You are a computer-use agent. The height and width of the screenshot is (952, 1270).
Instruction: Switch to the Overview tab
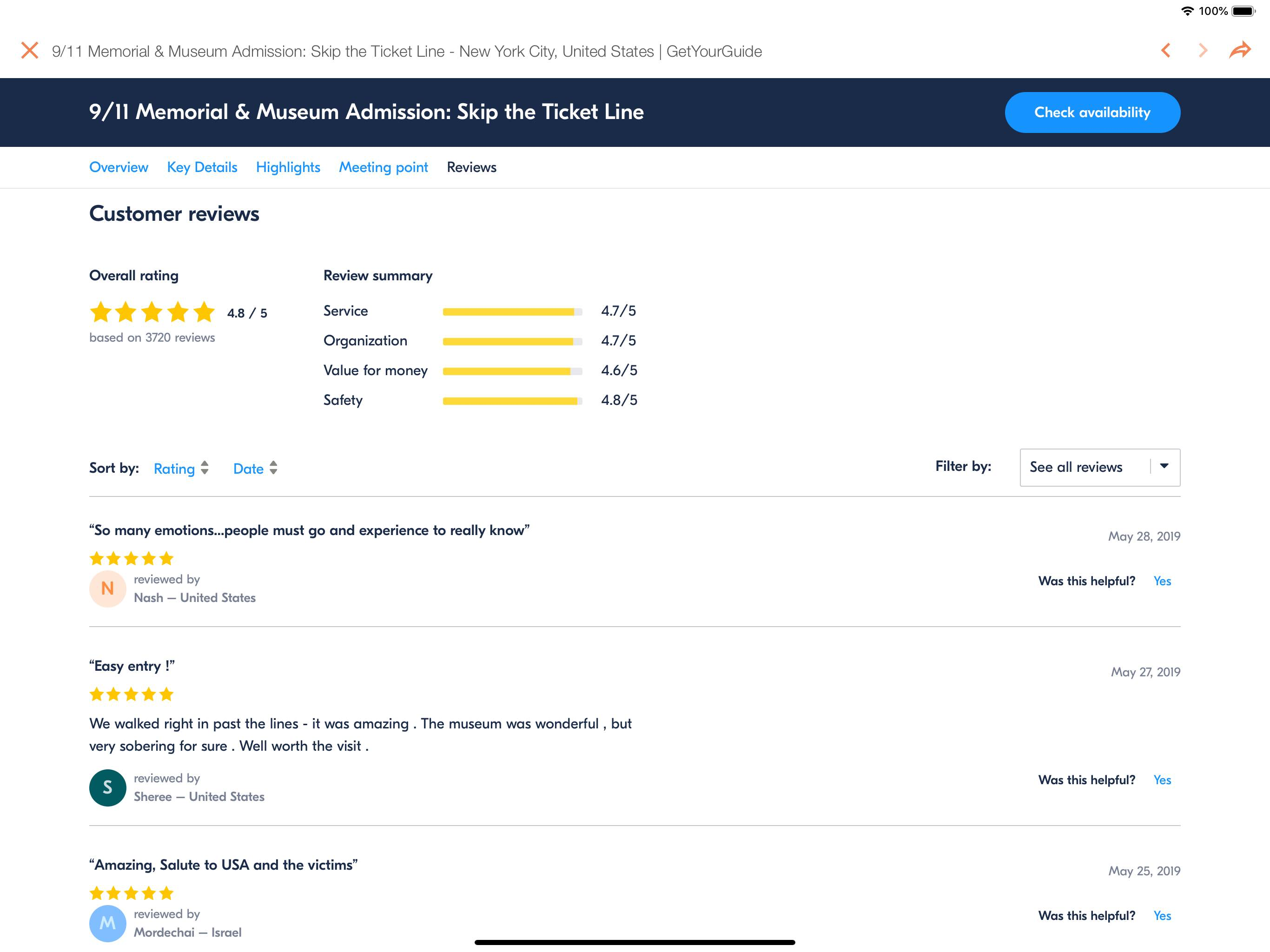(x=119, y=167)
